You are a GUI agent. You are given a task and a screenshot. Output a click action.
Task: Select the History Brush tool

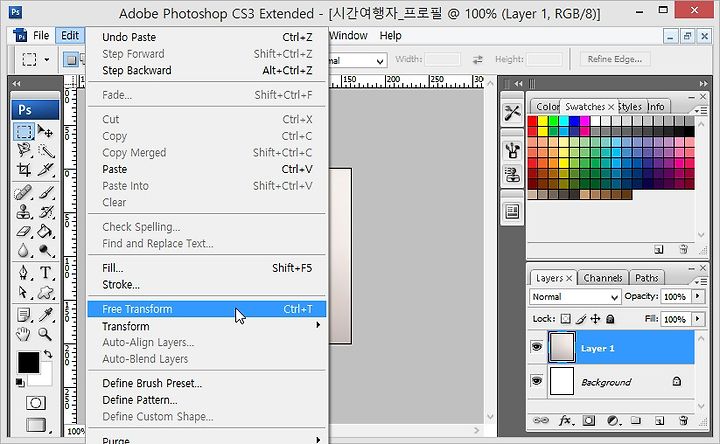pyautogui.click(x=45, y=212)
